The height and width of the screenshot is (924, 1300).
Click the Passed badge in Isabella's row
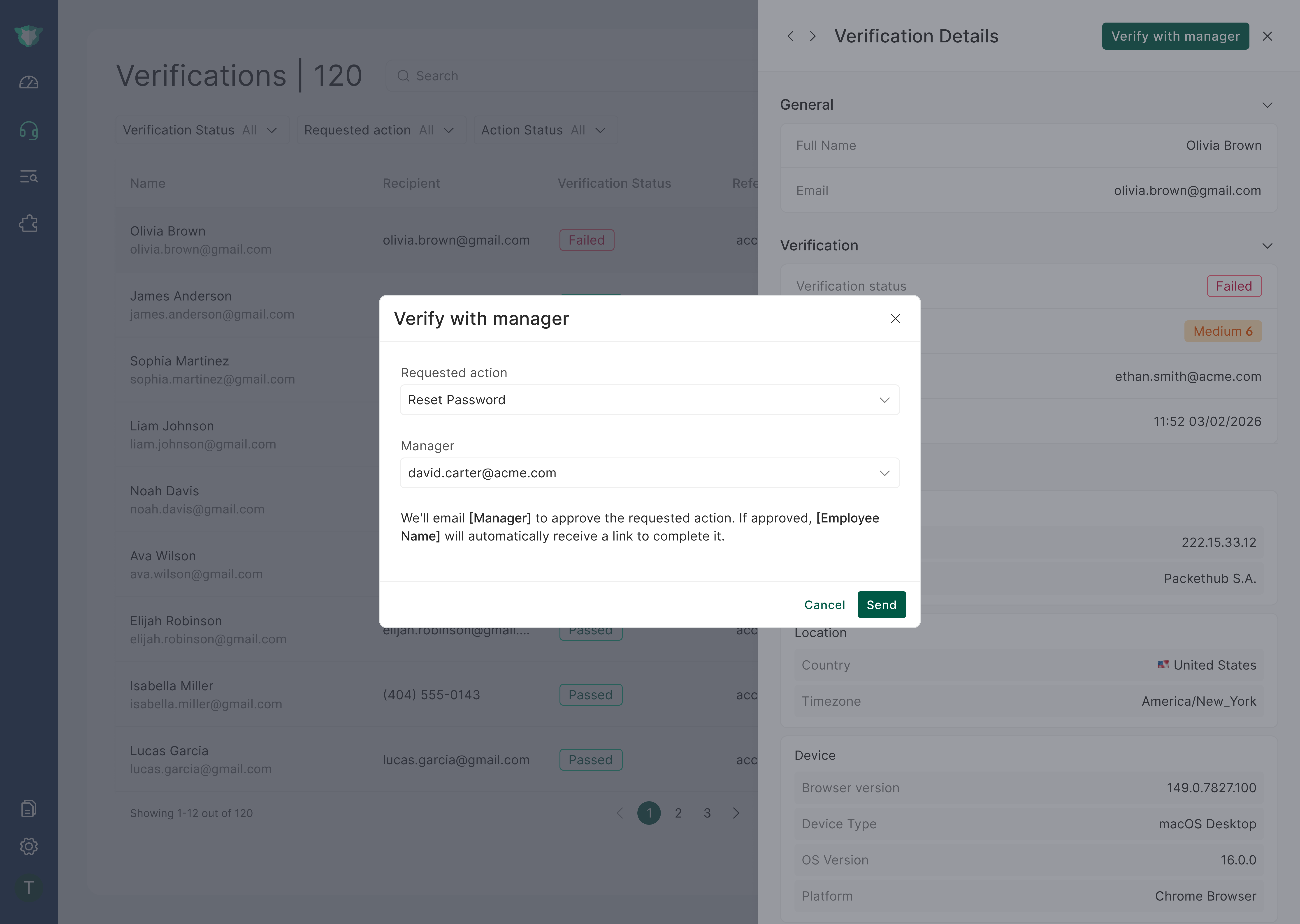click(x=591, y=695)
